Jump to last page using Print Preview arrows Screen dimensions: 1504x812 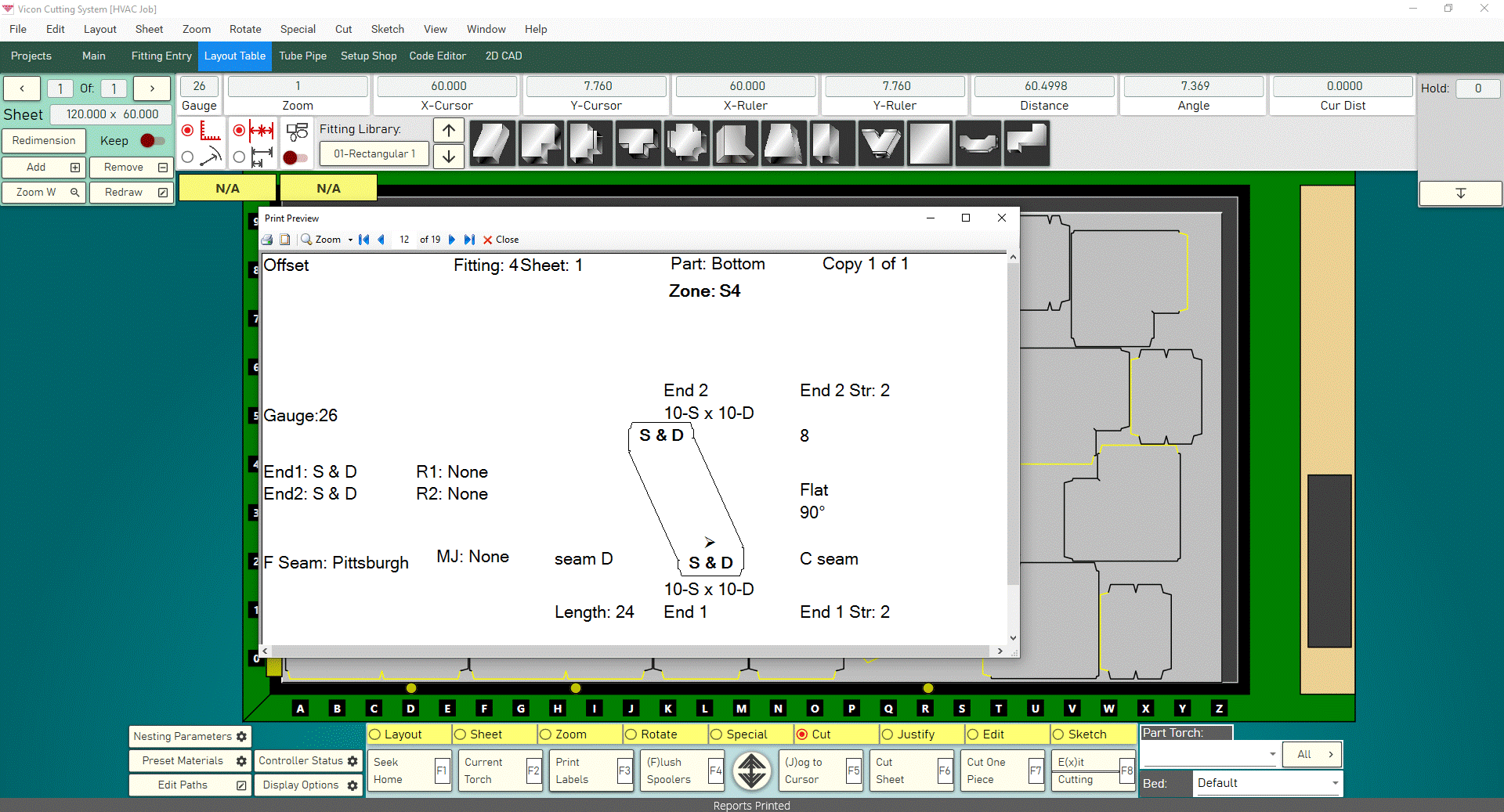click(470, 240)
